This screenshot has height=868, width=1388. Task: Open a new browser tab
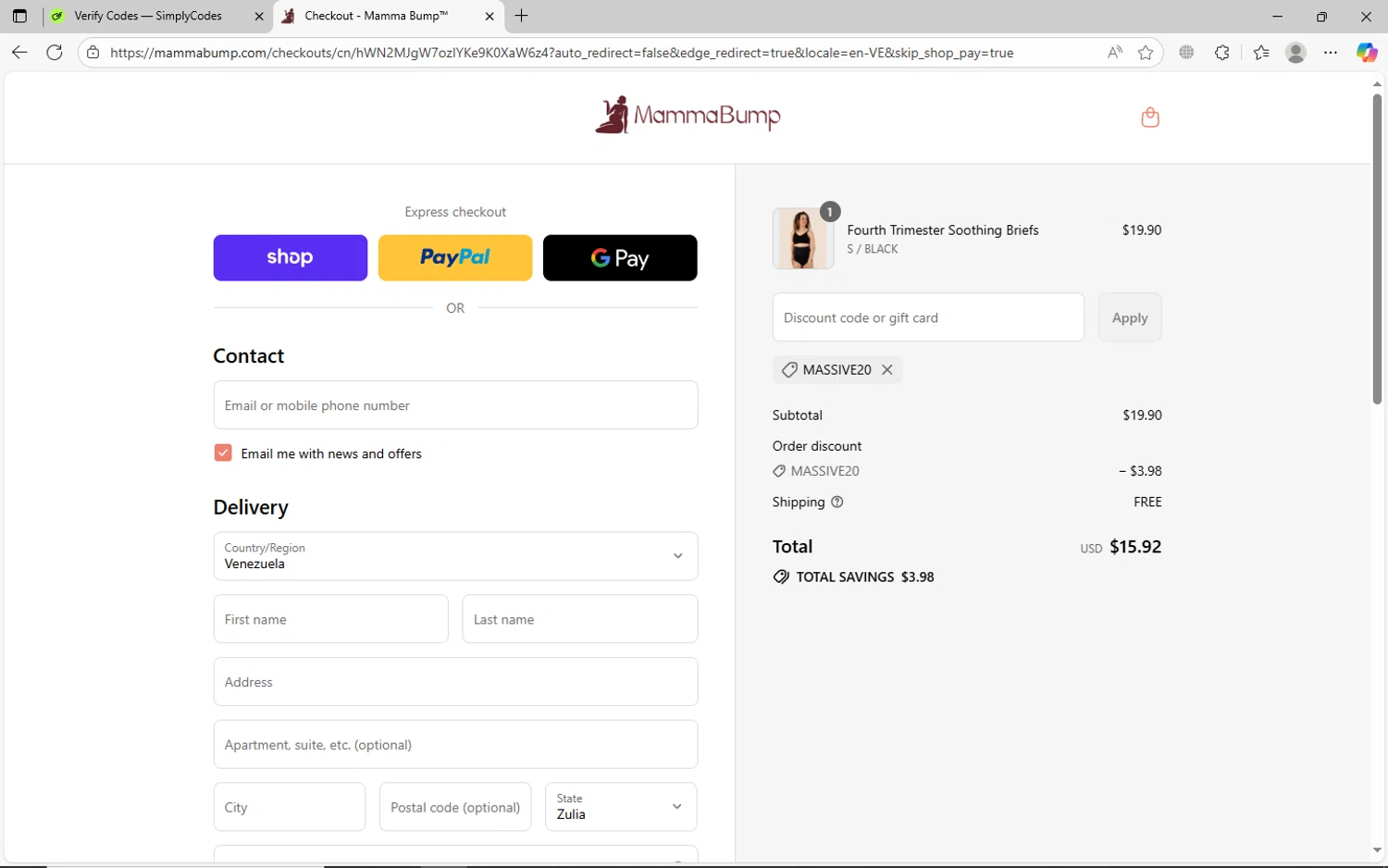point(522,16)
